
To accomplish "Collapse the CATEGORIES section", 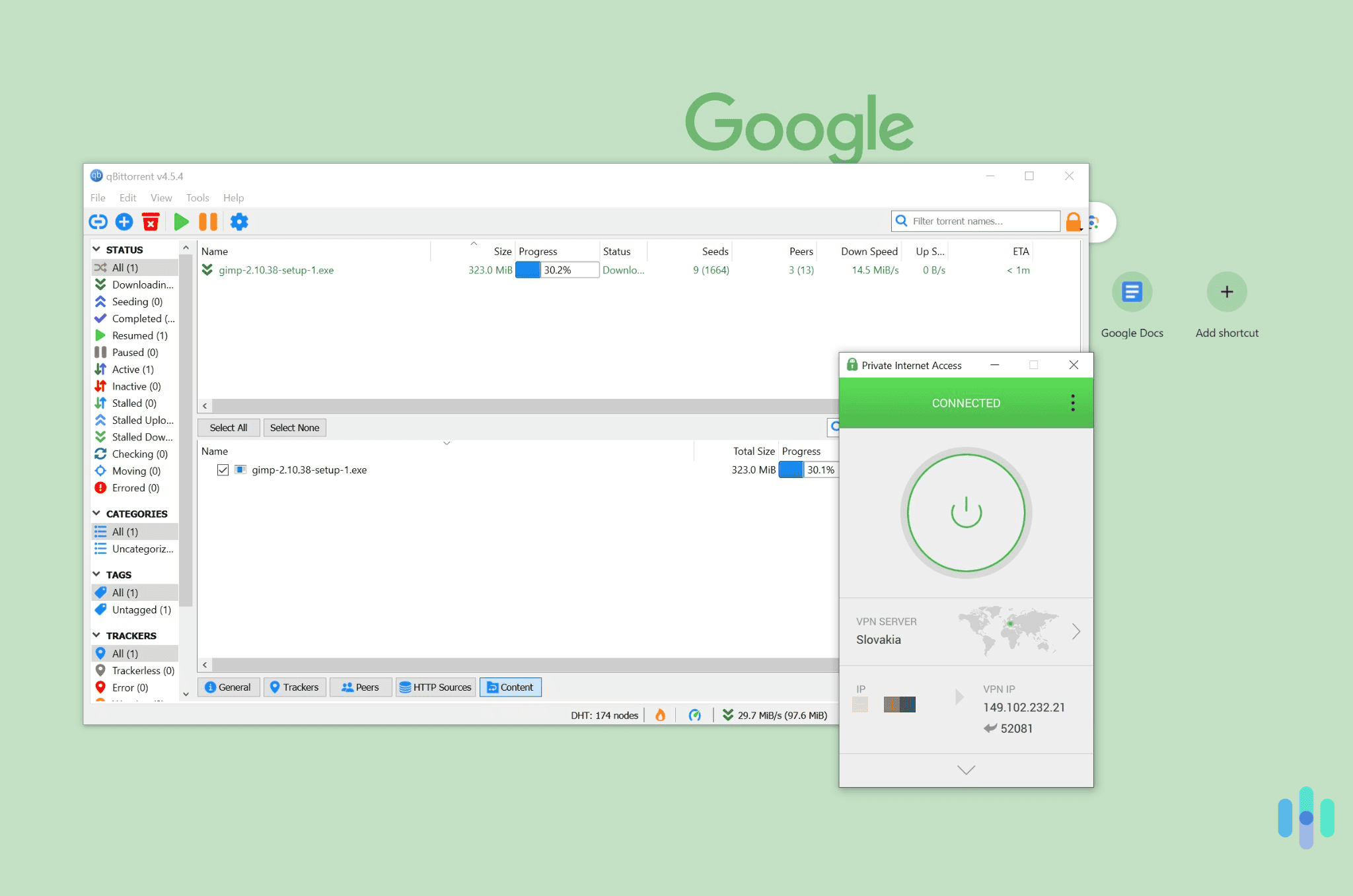I will (x=97, y=513).
